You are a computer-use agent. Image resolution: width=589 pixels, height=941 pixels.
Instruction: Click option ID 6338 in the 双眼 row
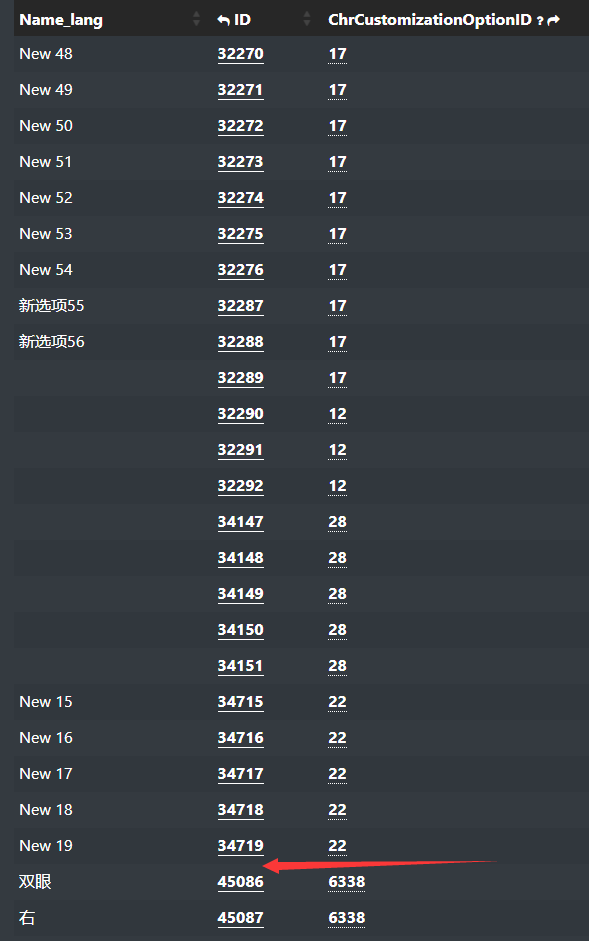pos(346,882)
